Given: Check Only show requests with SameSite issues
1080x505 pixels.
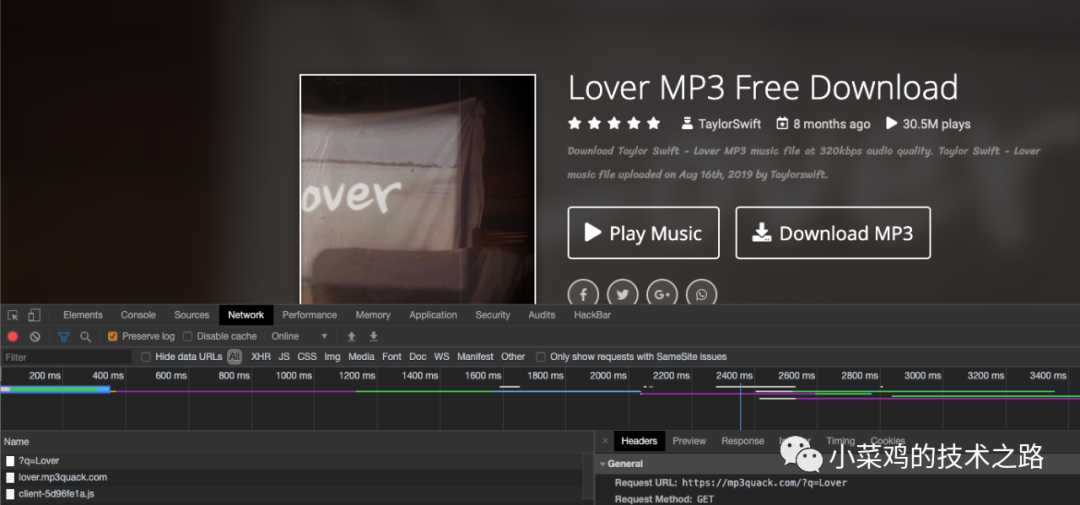Looking at the screenshot, I should coord(541,357).
